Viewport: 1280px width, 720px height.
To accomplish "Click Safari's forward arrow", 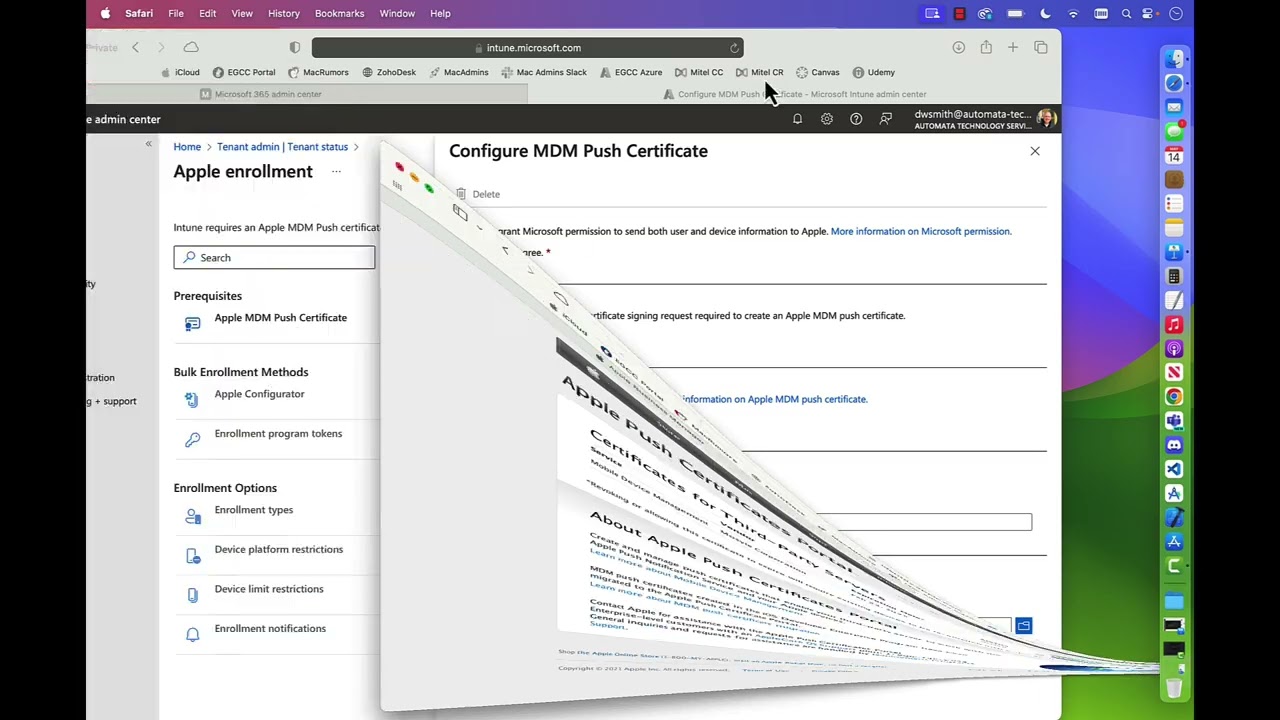I will pos(162,47).
